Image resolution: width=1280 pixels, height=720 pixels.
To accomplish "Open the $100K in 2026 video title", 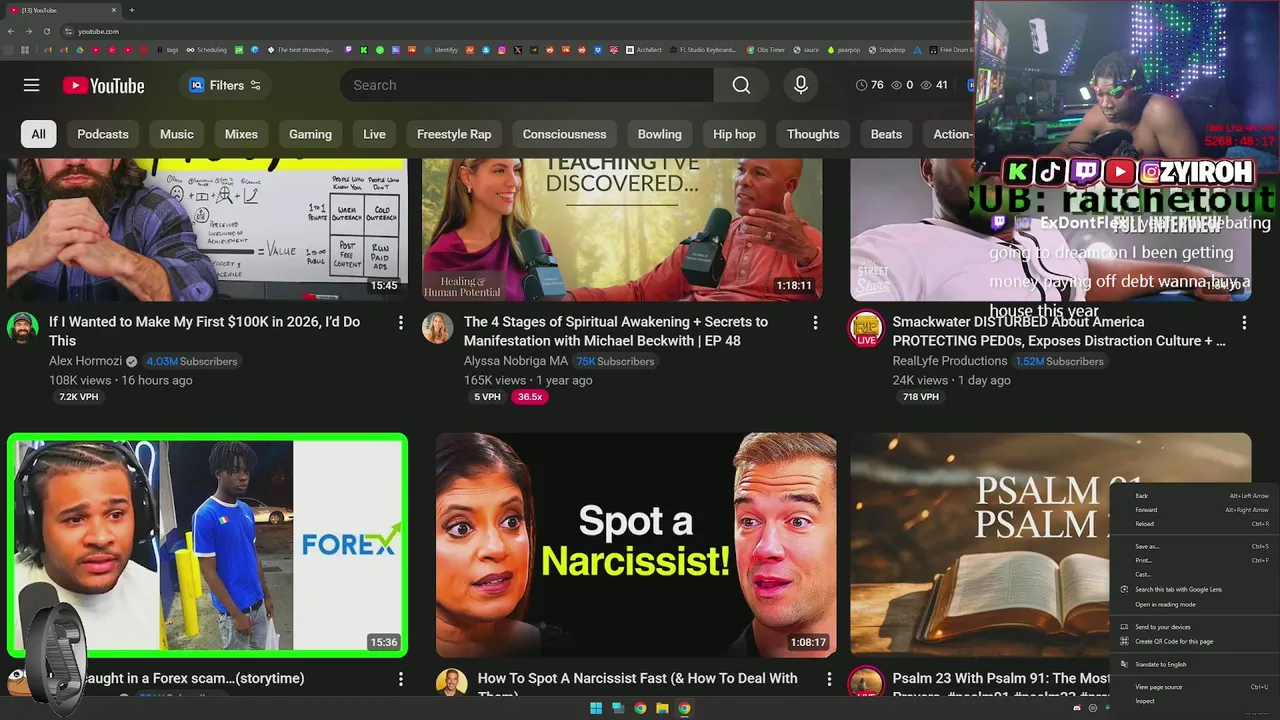I will click(x=204, y=331).
